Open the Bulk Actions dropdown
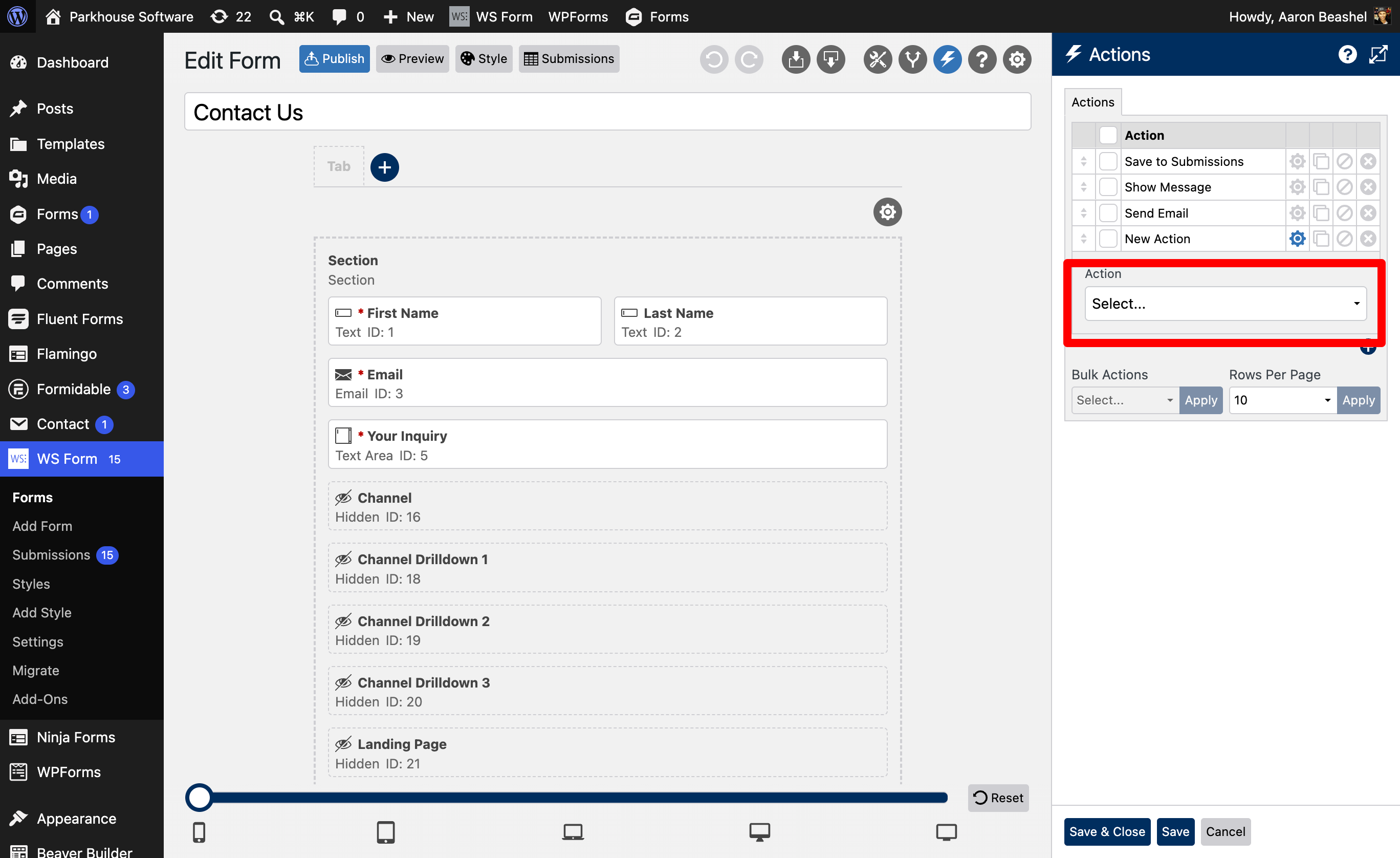 [x=1125, y=400]
